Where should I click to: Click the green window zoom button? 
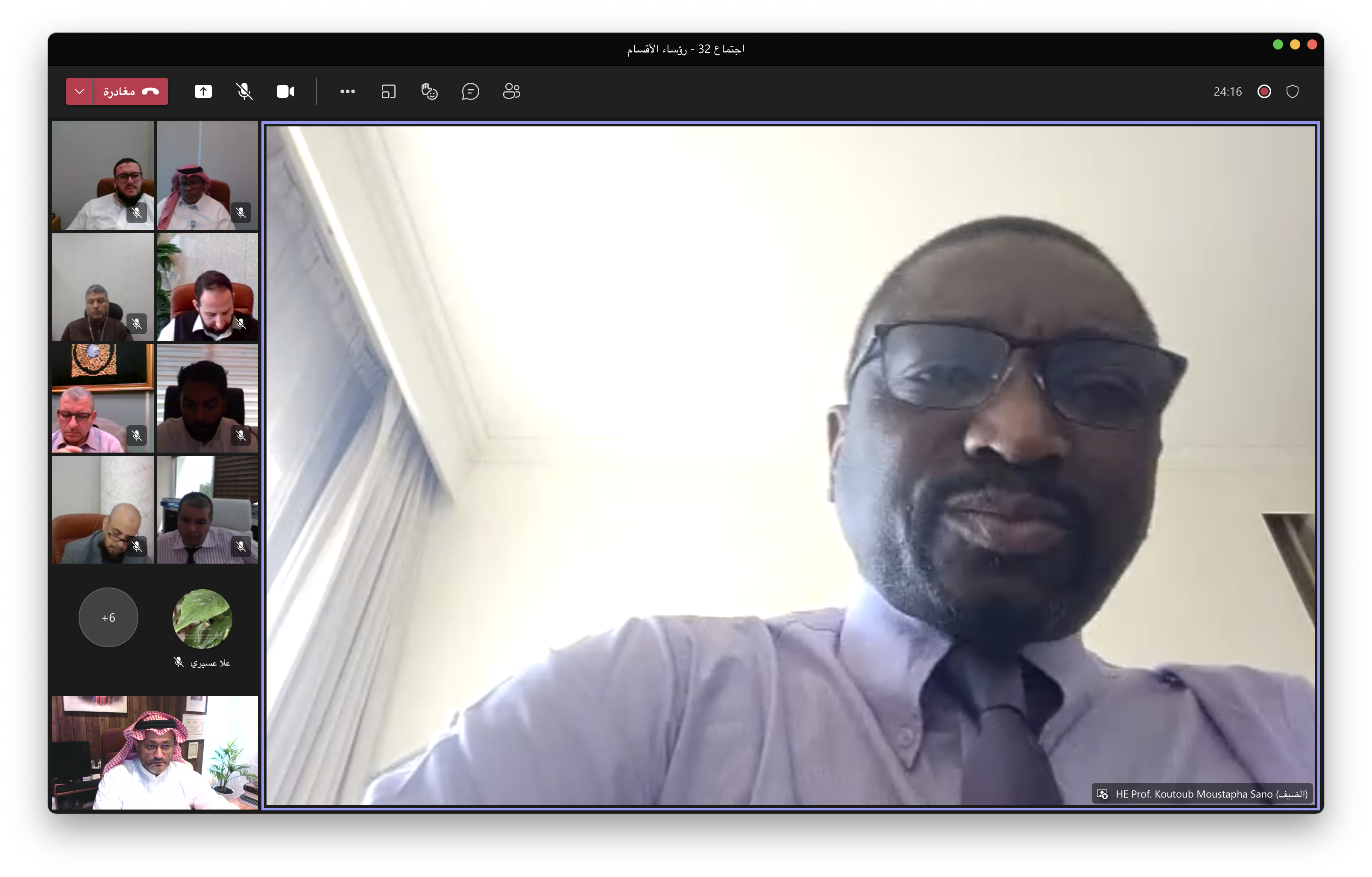1278,44
